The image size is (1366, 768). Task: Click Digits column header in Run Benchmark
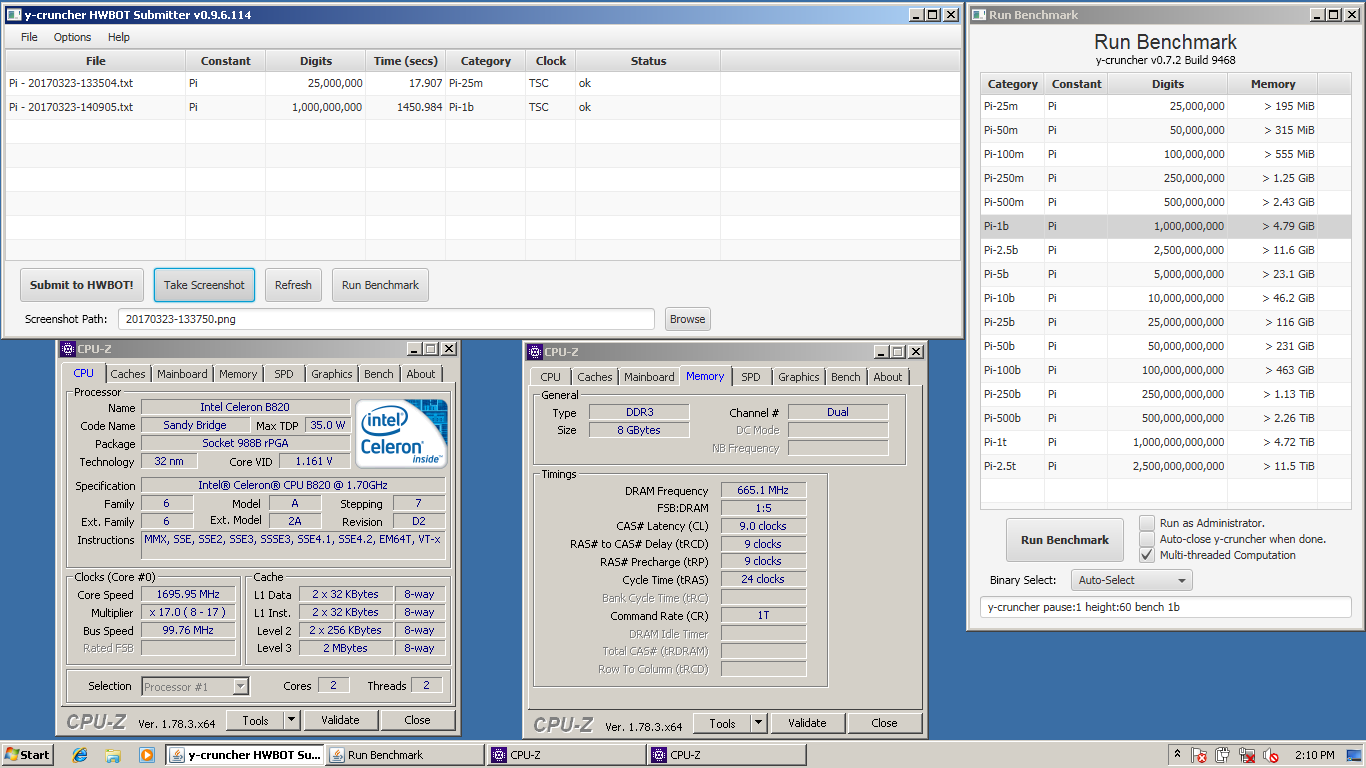(1167, 84)
